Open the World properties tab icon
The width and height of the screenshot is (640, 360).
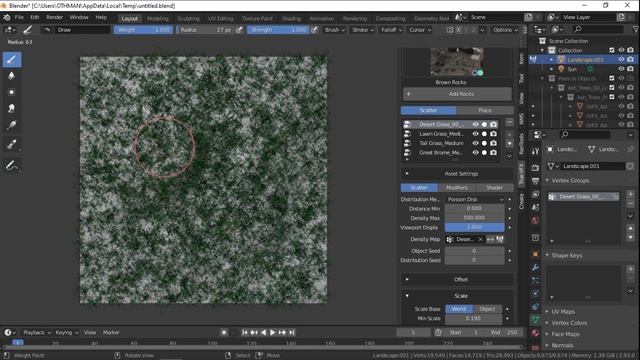pos(535,221)
